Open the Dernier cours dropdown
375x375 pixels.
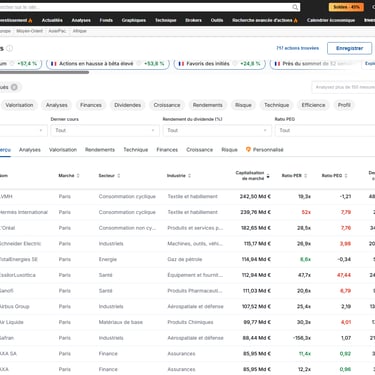(105, 130)
